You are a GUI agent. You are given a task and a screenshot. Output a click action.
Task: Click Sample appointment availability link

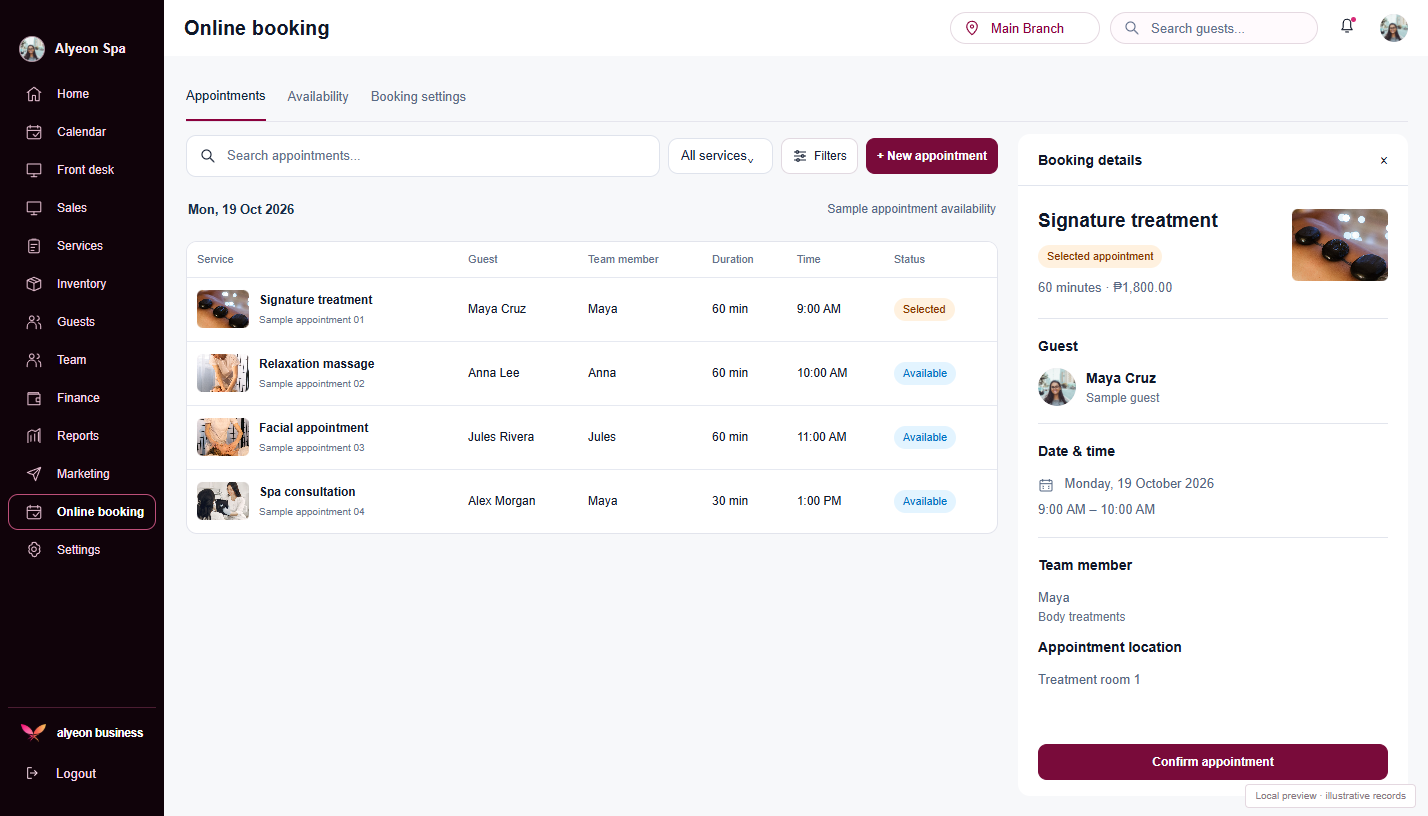(912, 209)
